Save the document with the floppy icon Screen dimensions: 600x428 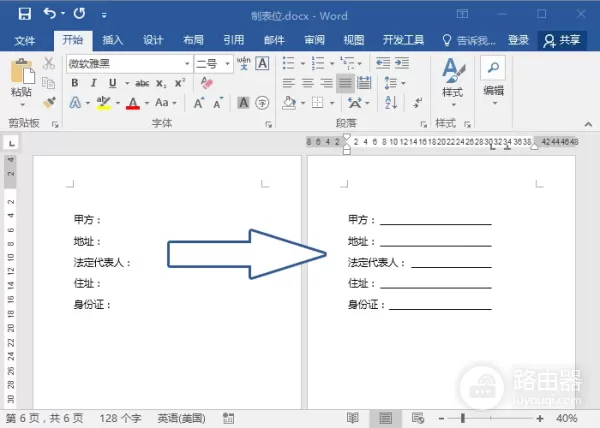click(x=24, y=15)
